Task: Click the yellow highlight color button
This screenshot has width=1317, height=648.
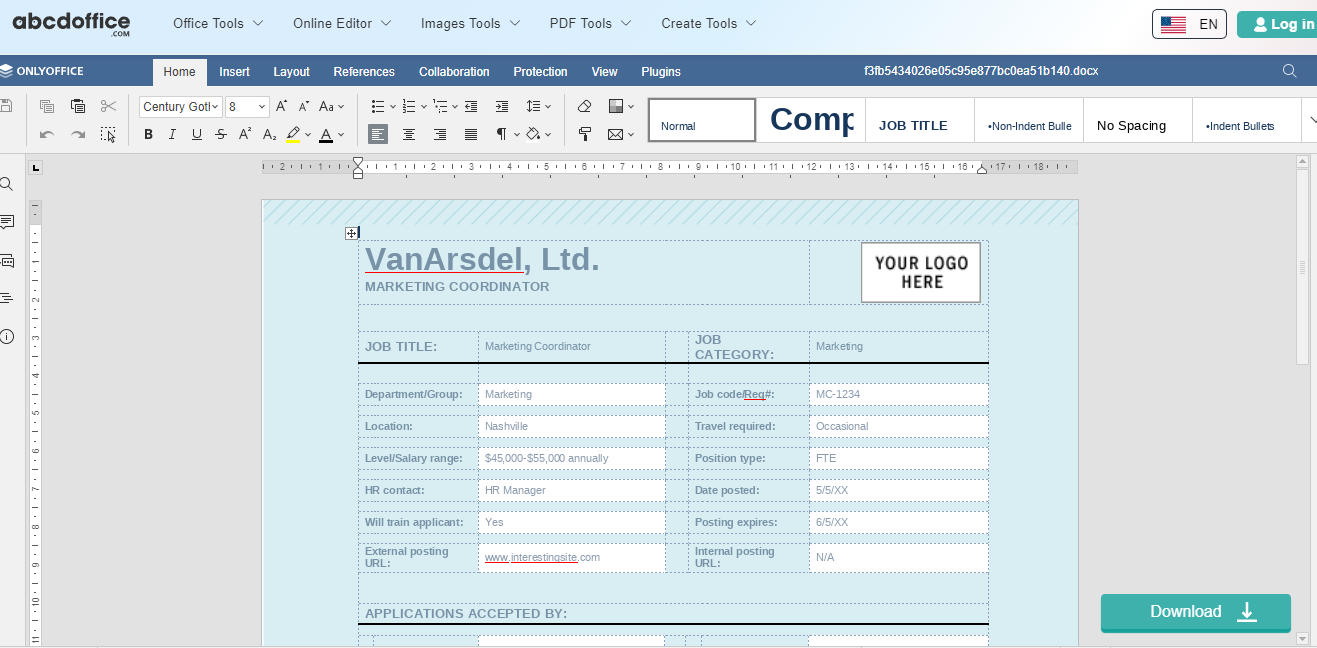Action: point(293,134)
